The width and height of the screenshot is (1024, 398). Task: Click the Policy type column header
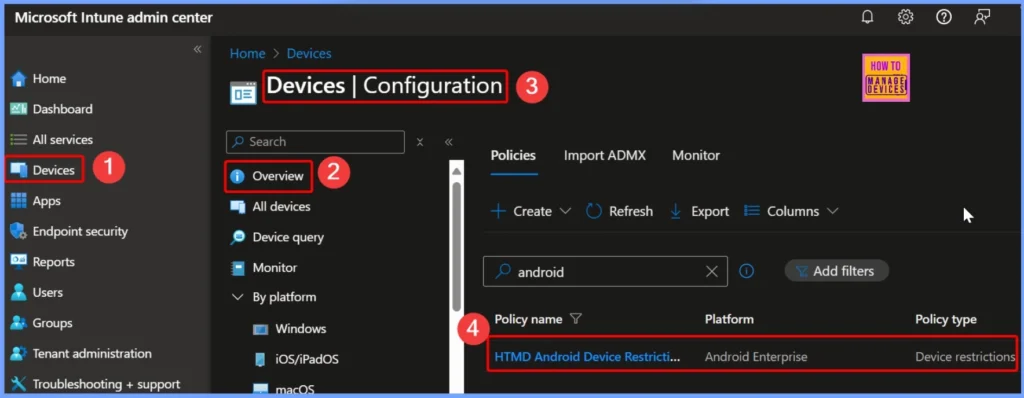946,320
